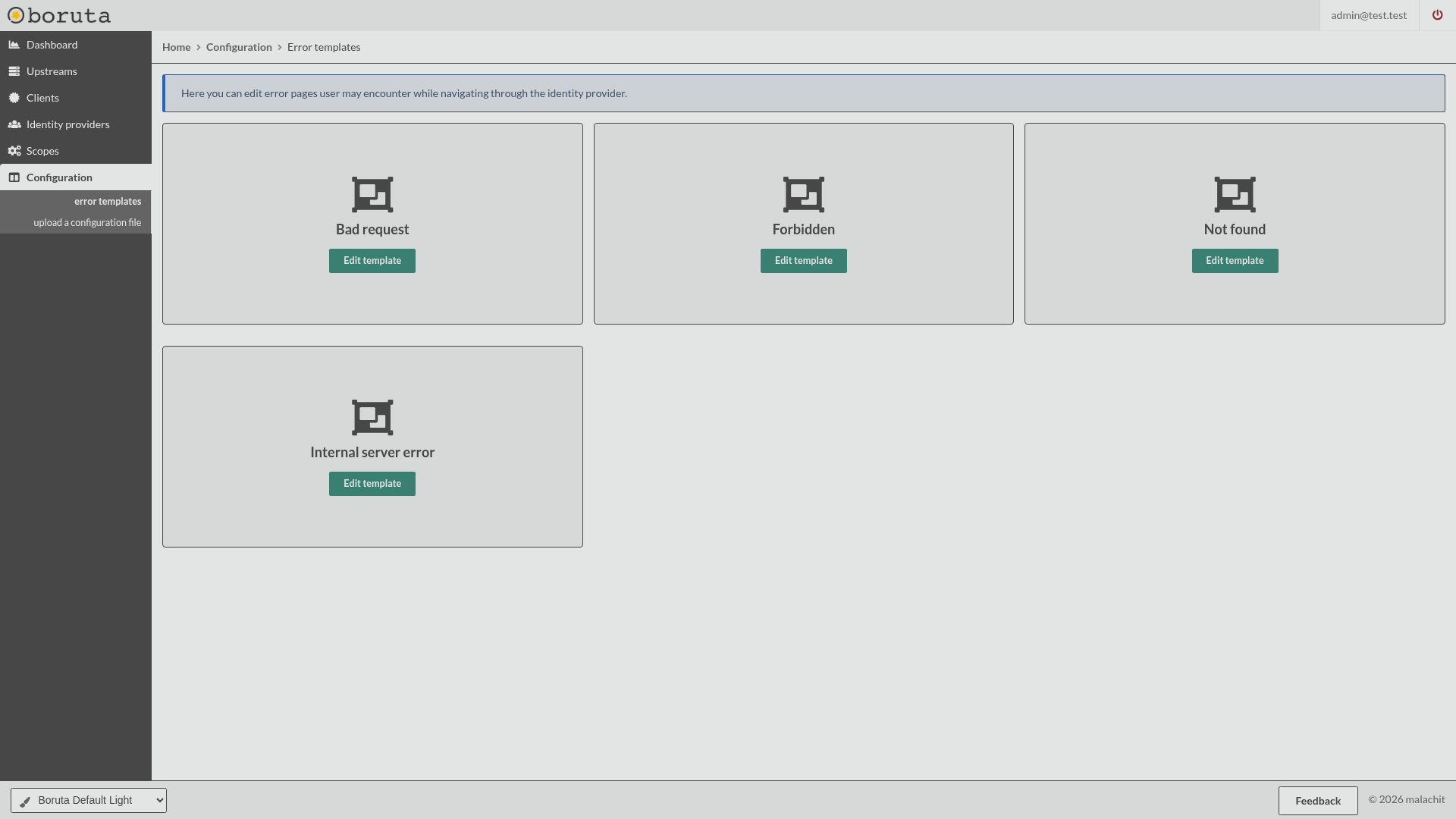Click the Identity providers people icon
The width and height of the screenshot is (1456, 819).
click(14, 124)
